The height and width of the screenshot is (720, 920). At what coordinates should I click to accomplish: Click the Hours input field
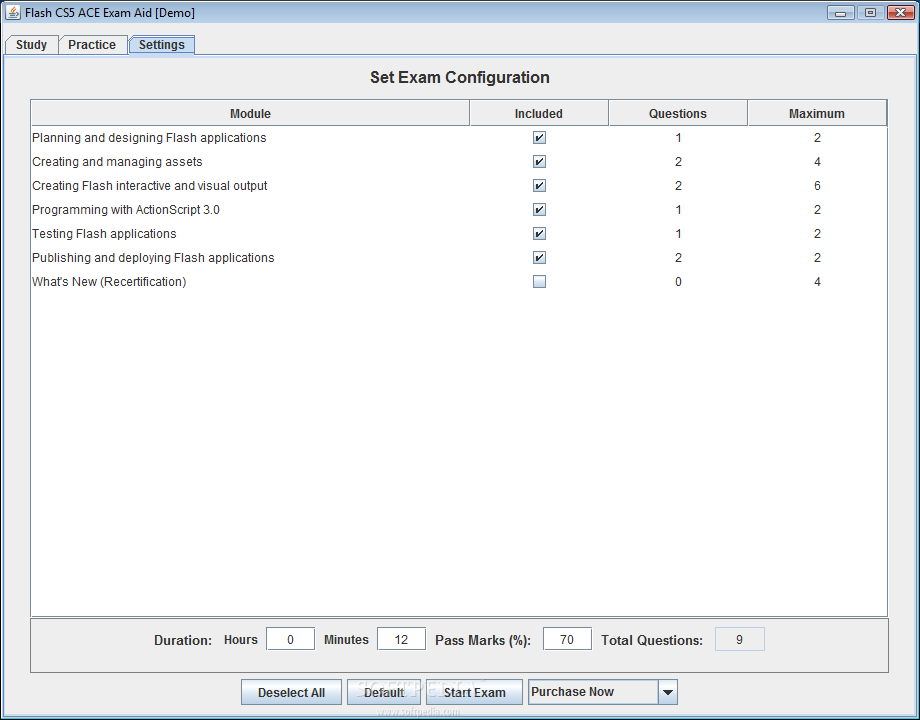click(290, 639)
